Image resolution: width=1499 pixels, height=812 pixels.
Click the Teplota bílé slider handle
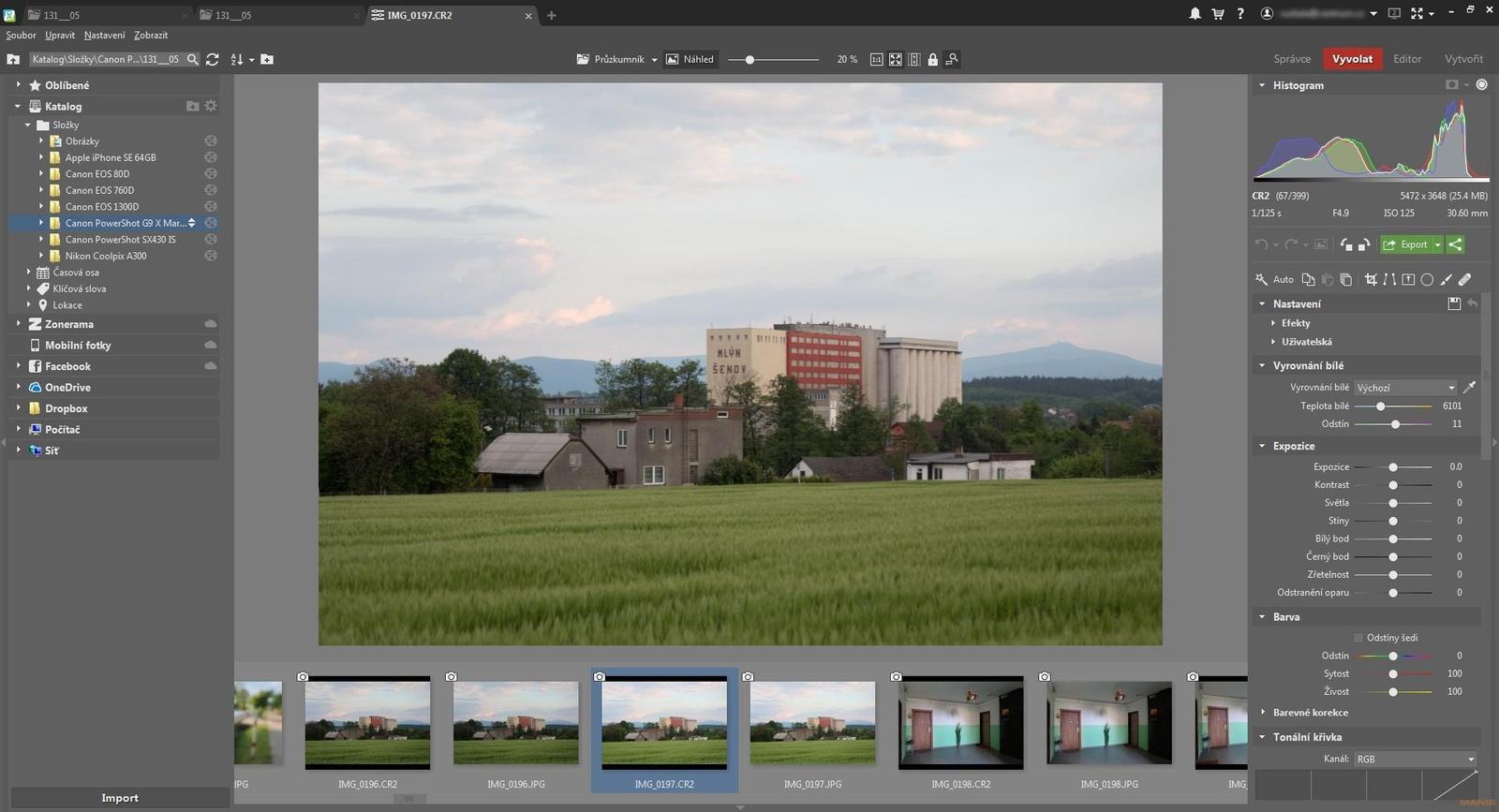tap(1380, 406)
